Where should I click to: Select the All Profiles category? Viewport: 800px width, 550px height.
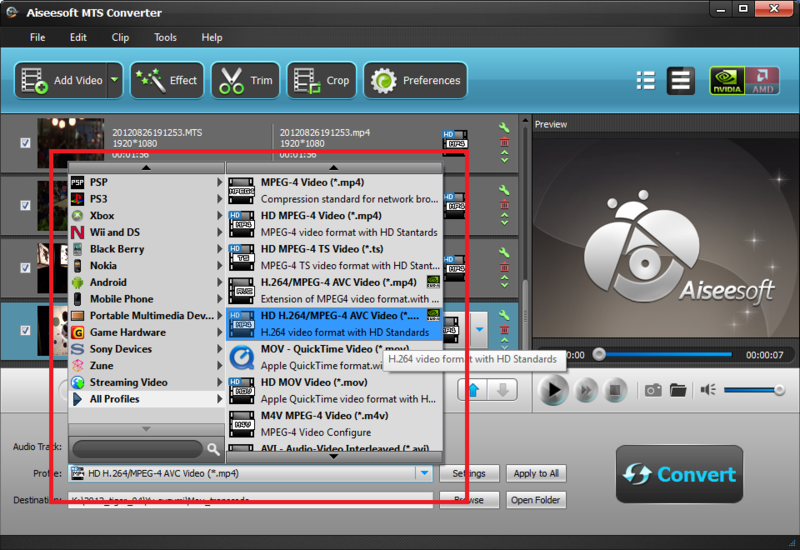click(x=147, y=399)
